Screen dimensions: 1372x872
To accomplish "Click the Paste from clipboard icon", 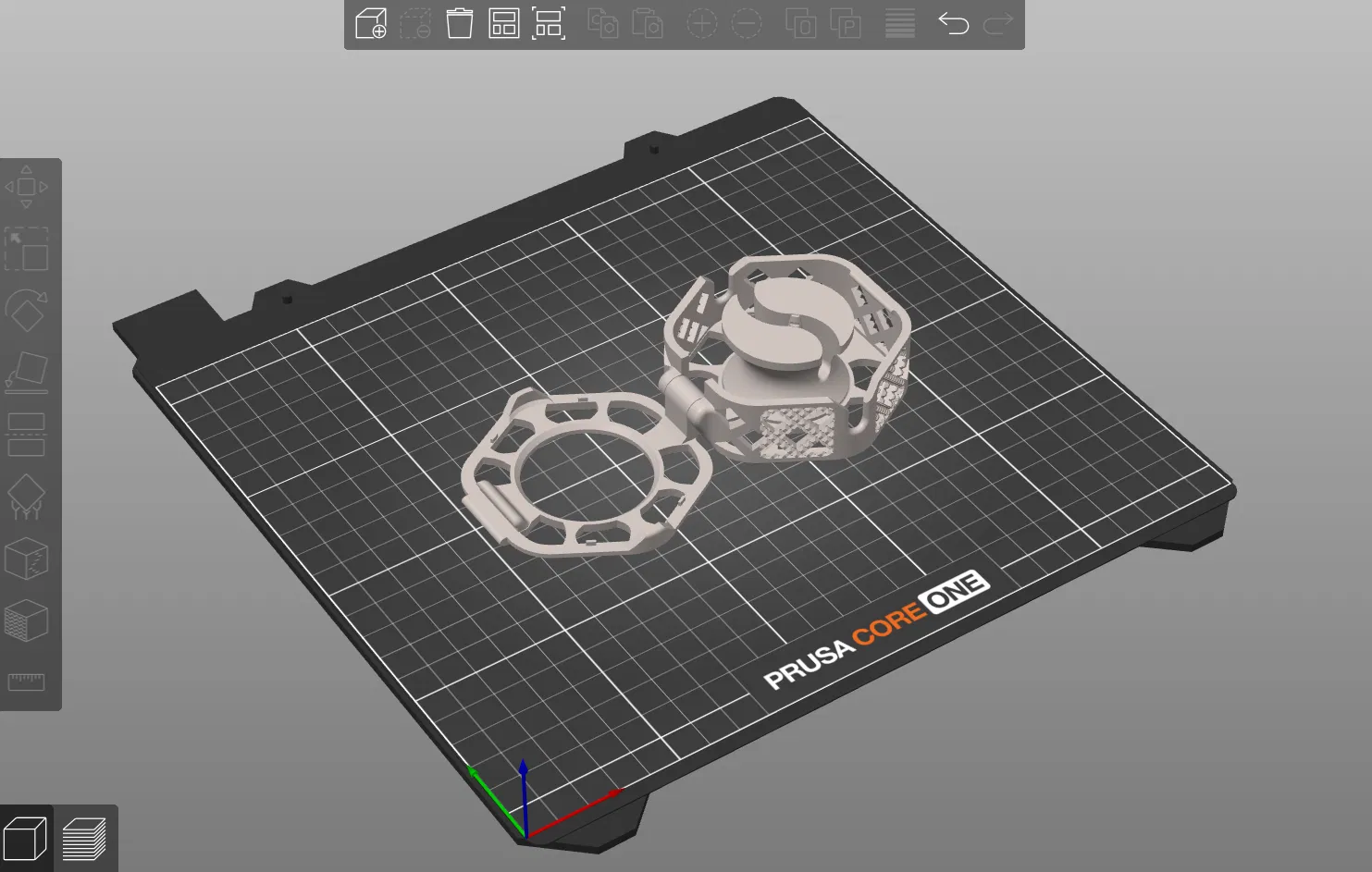I will point(648,24).
